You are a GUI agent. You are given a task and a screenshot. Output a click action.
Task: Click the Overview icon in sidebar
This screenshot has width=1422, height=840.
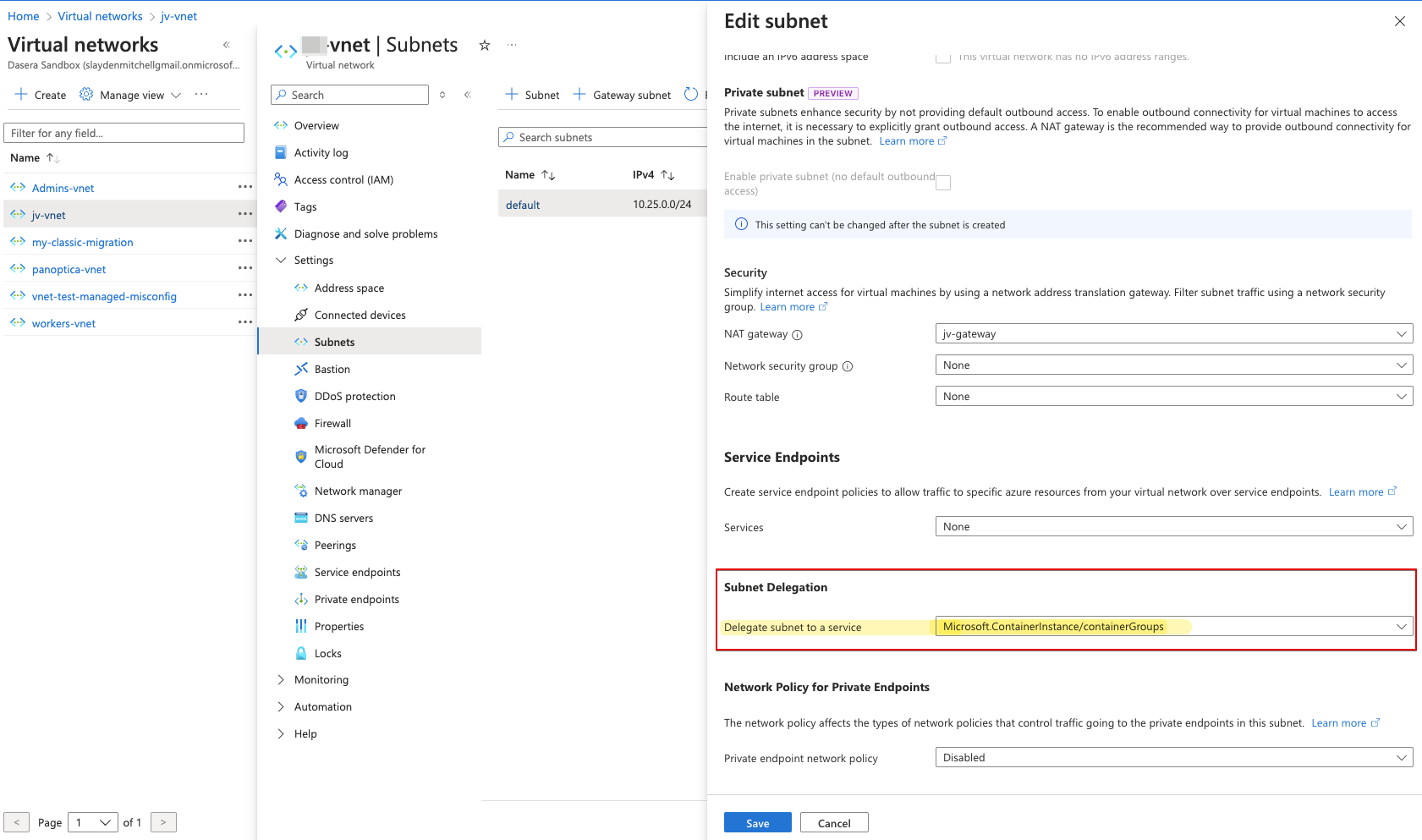coord(281,125)
